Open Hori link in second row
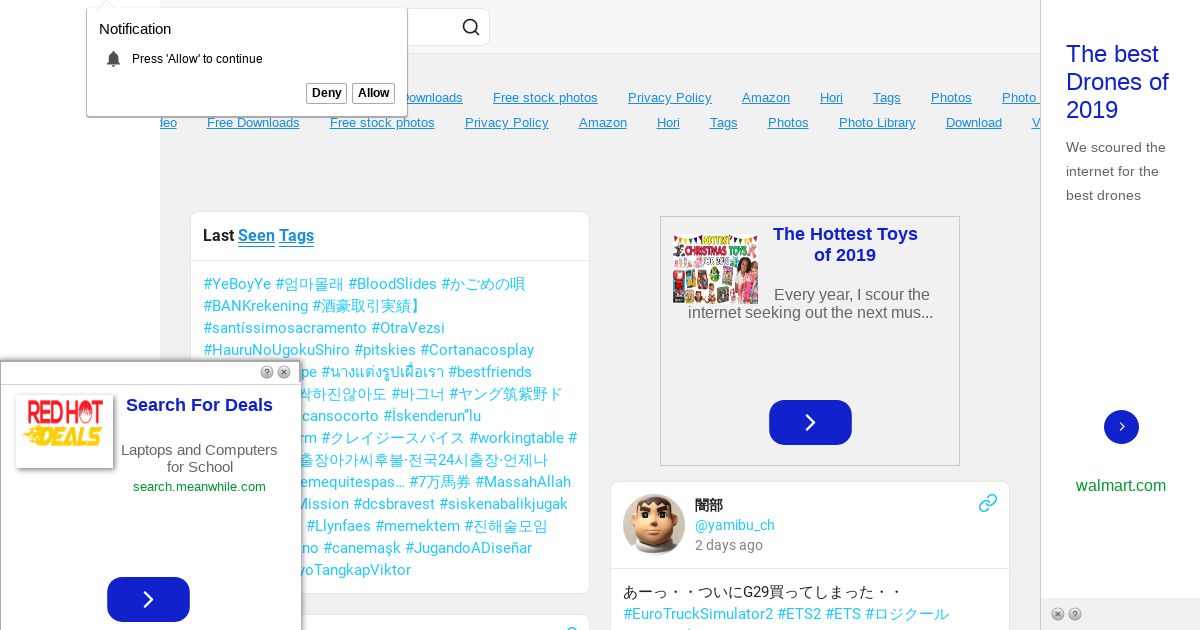This screenshot has height=630, width=1200. (668, 122)
